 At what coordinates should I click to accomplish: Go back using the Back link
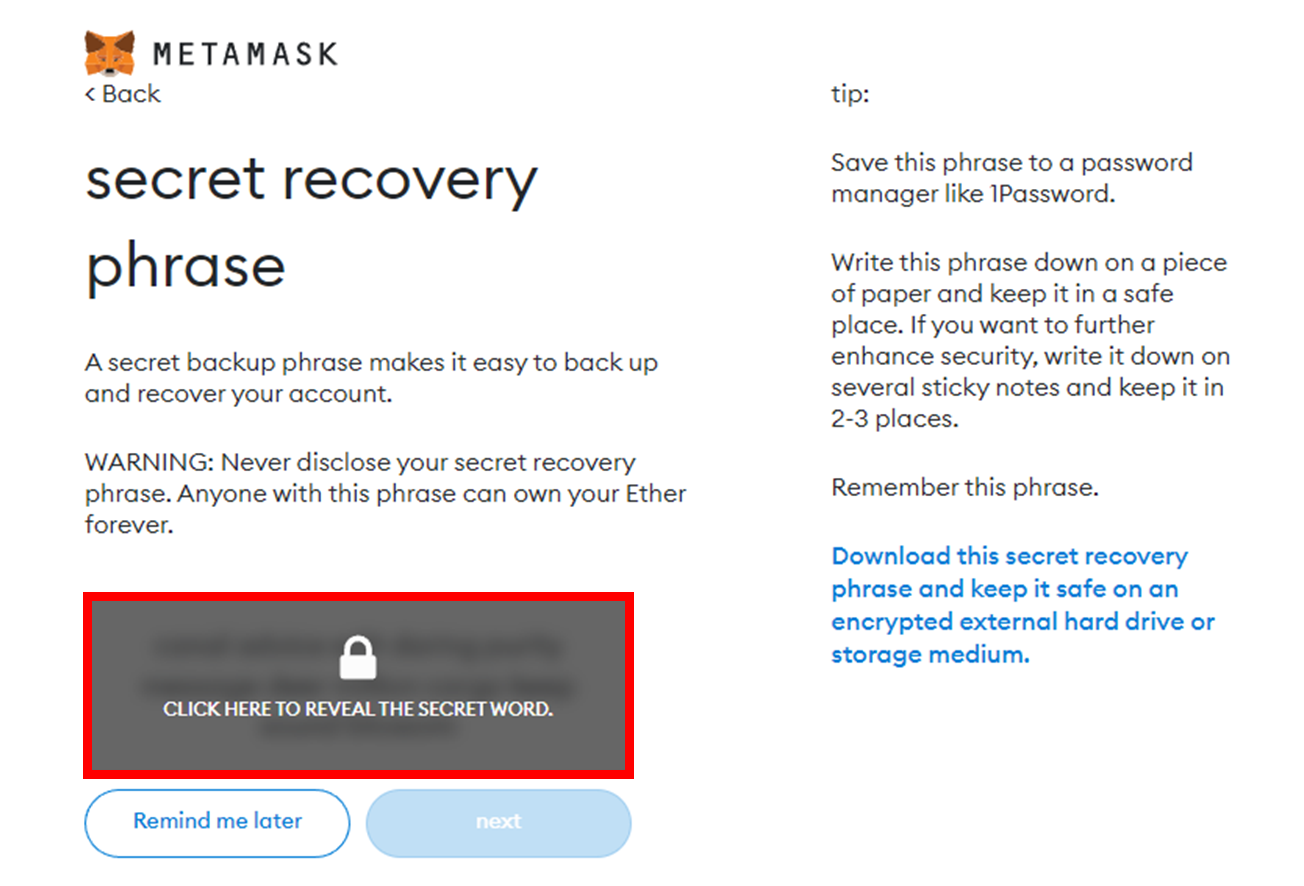[130, 94]
